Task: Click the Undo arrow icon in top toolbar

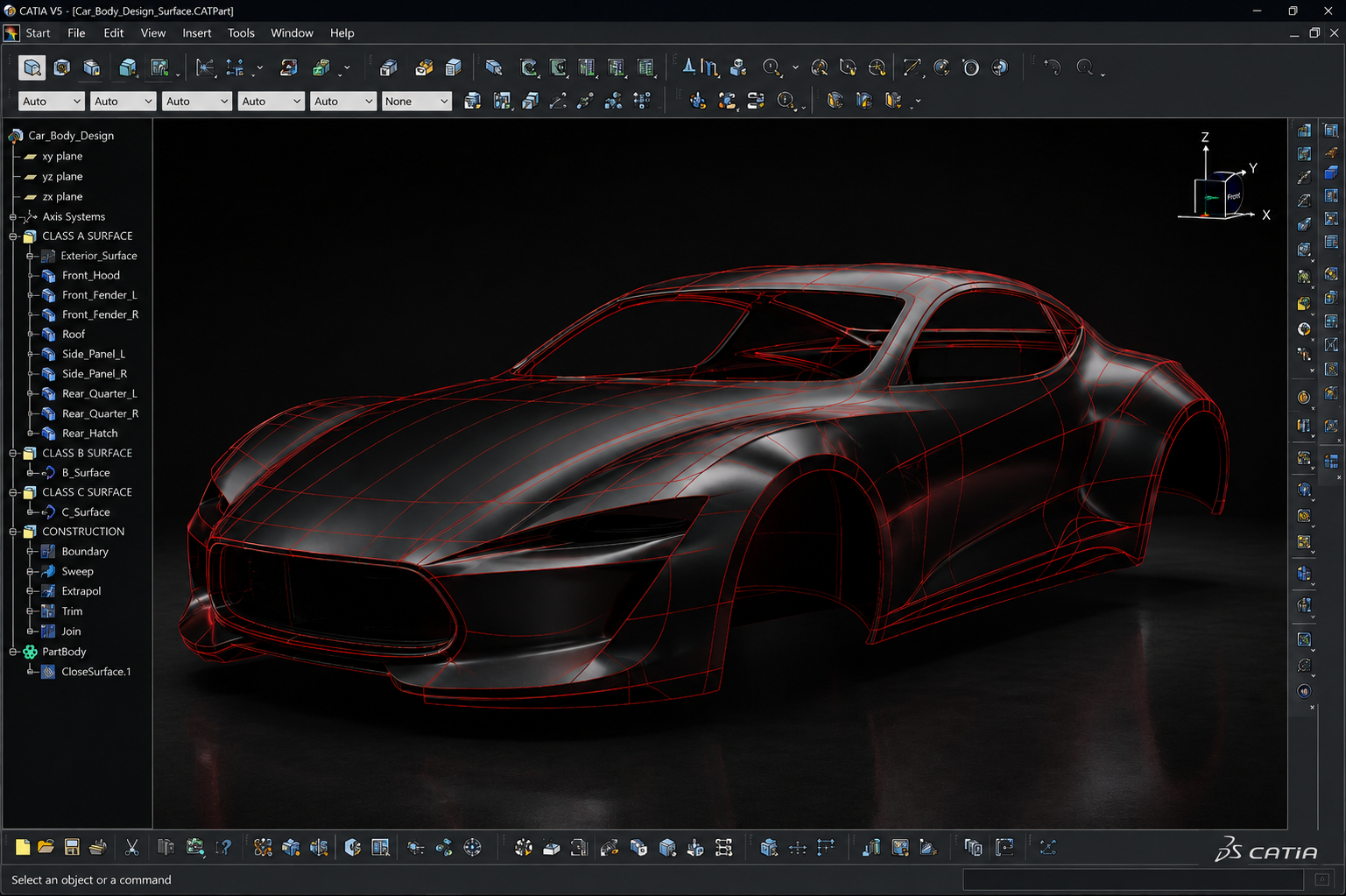Action: point(1053,67)
